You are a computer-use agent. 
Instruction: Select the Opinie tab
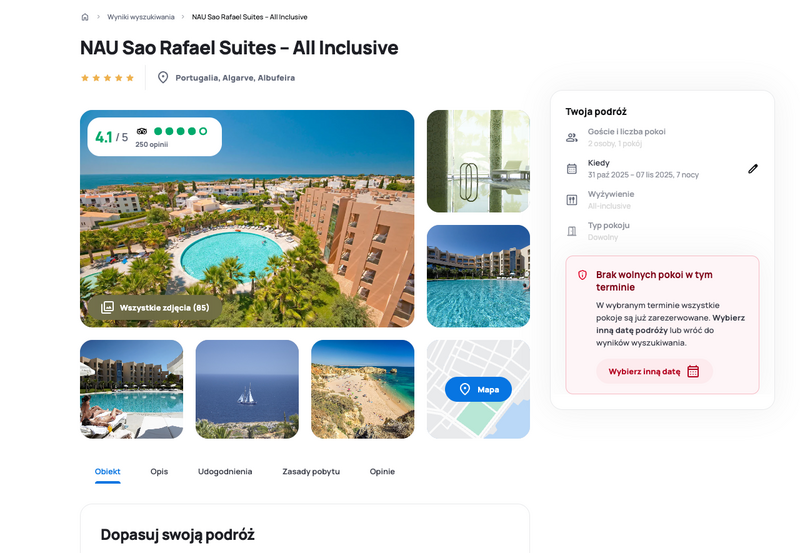(382, 471)
